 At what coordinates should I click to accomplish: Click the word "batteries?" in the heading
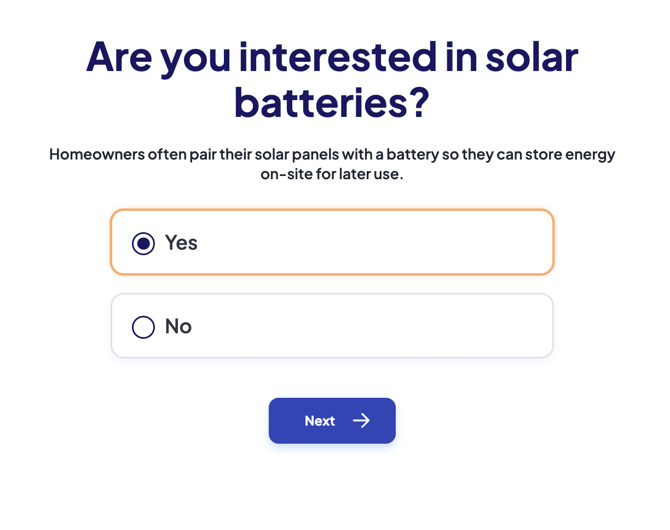tap(332, 102)
